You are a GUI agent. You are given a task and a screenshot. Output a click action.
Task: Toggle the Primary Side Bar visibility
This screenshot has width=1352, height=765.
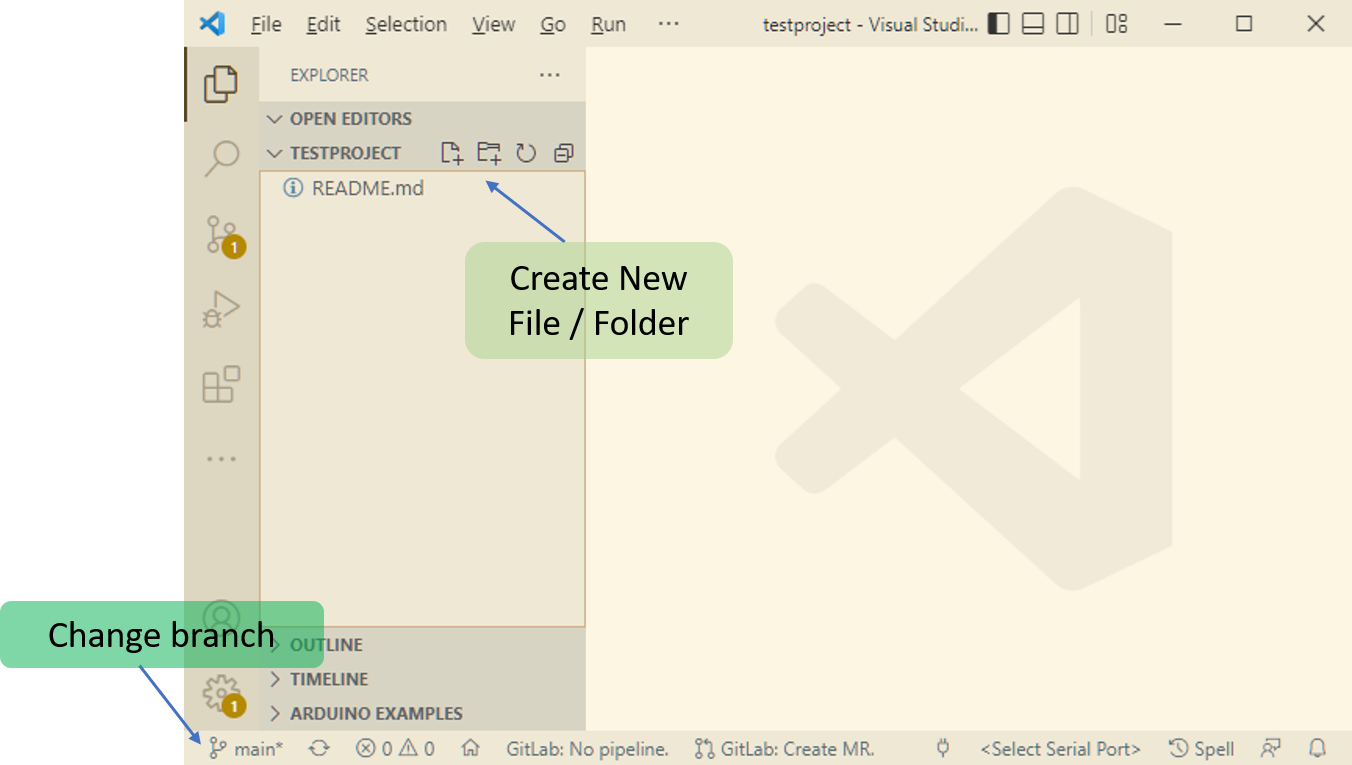pos(998,23)
